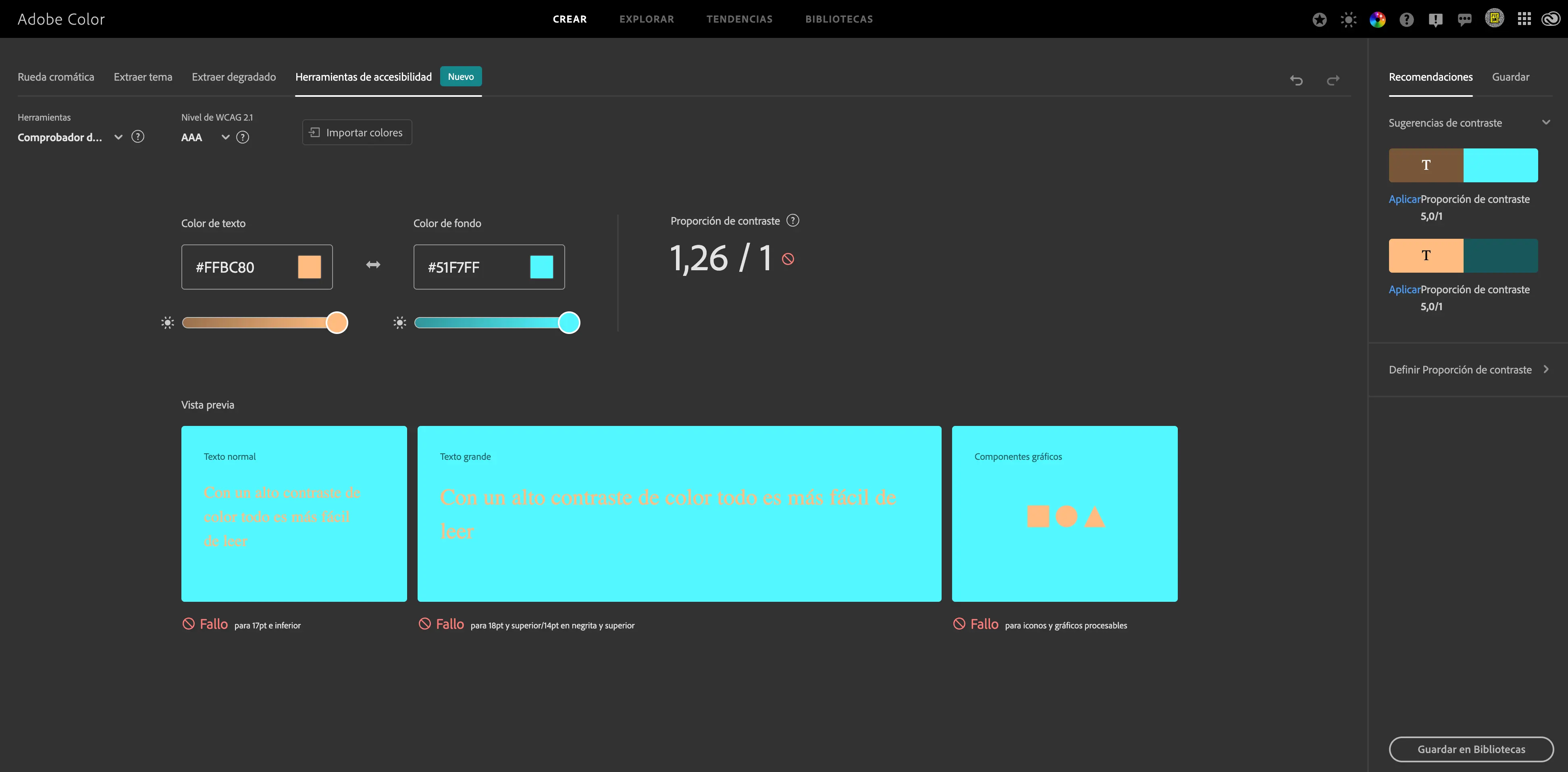Open the apps grid icon
The width and height of the screenshot is (1568, 772).
click(x=1524, y=19)
